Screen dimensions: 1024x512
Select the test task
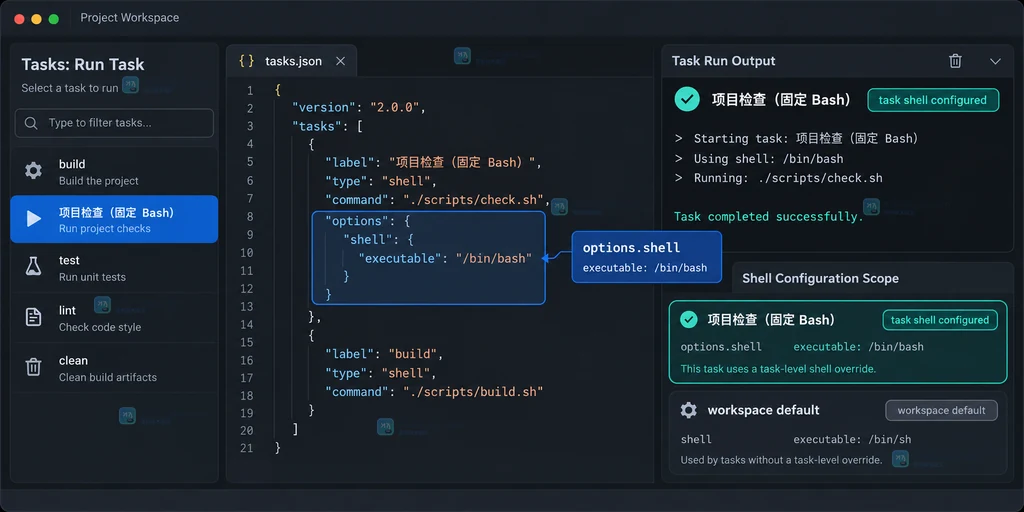coord(114,268)
